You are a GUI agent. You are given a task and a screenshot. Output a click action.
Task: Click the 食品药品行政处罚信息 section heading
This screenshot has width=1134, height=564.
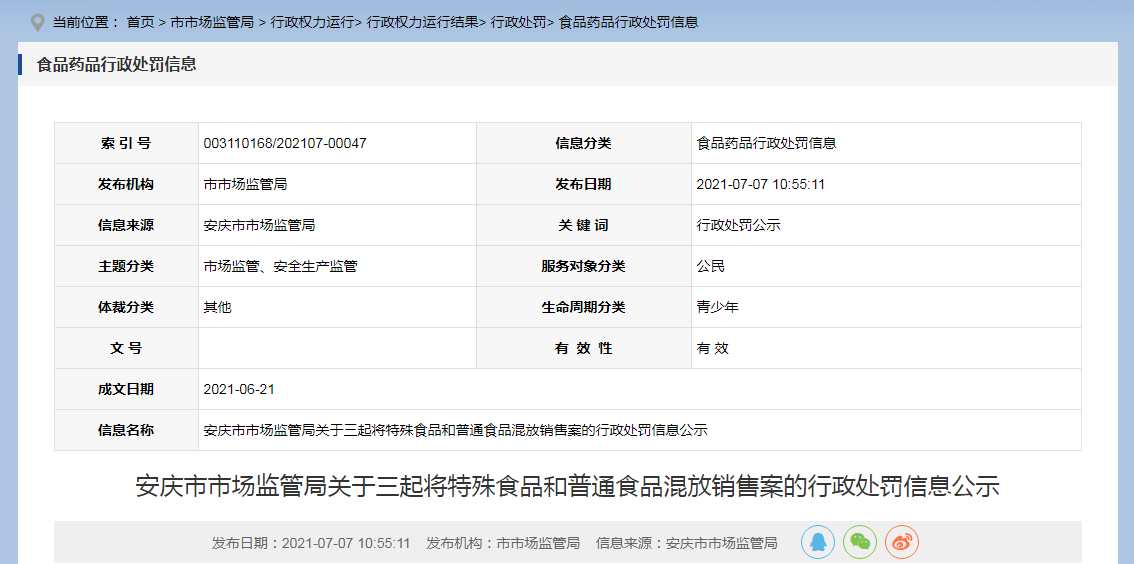click(x=116, y=65)
